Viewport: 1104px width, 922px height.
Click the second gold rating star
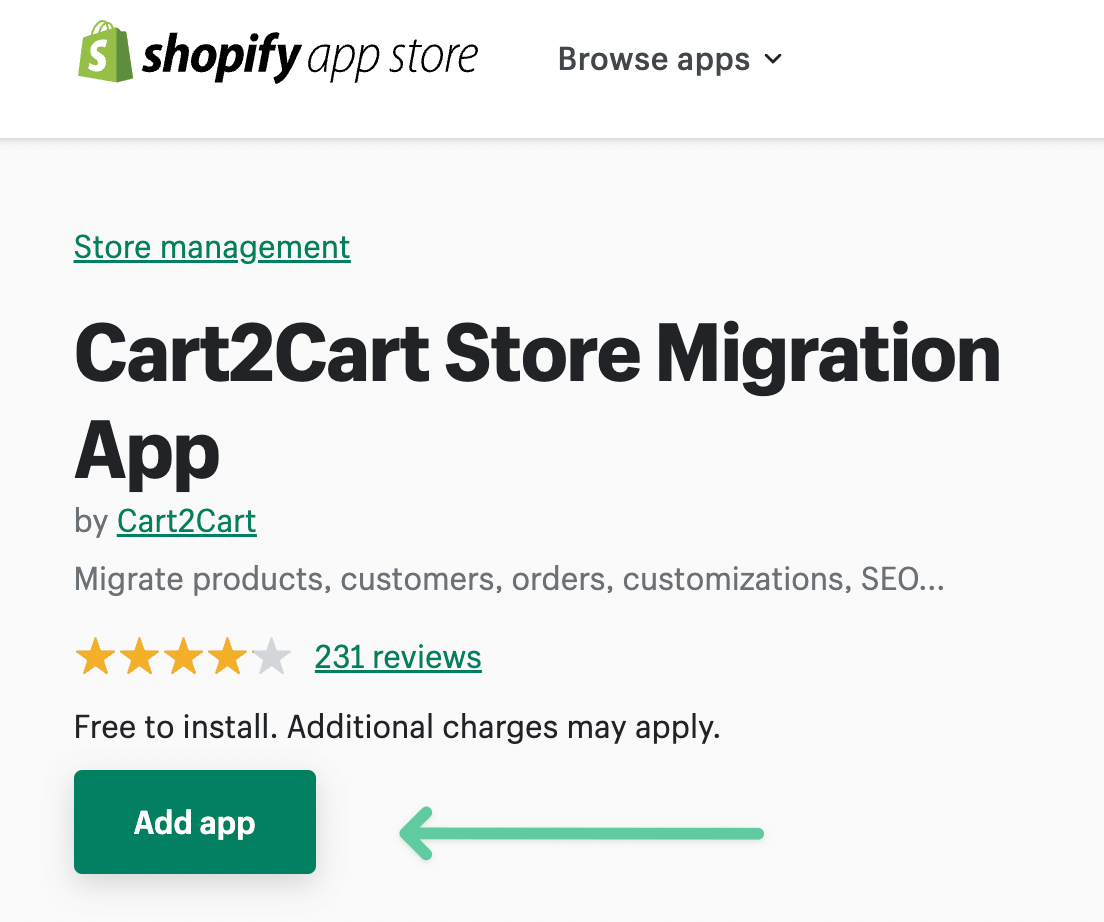click(x=139, y=657)
